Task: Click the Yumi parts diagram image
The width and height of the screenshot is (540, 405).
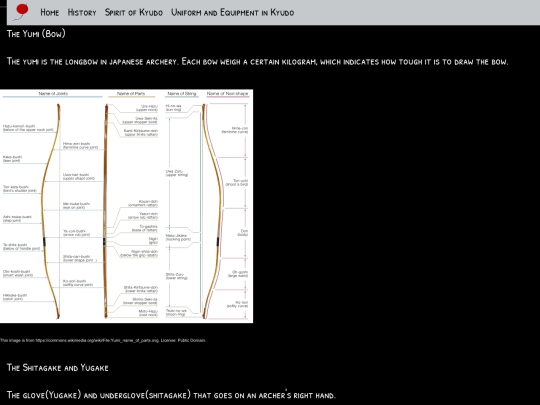Action: point(126,206)
